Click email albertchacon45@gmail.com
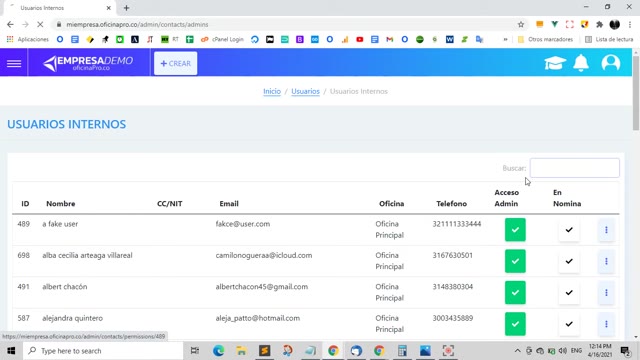The image size is (640, 360). [262, 287]
